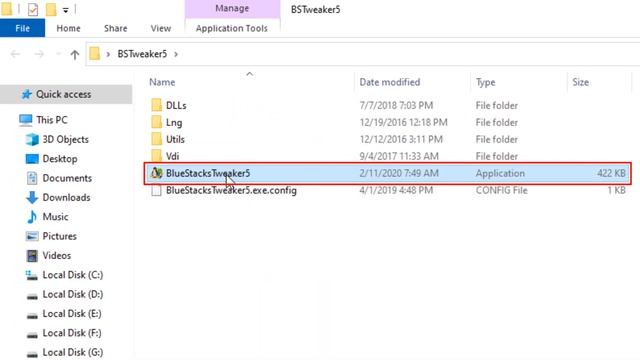This screenshot has width=640, height=360.
Task: Open Local Disk (D:) in sidebar
Action: pos(73,294)
